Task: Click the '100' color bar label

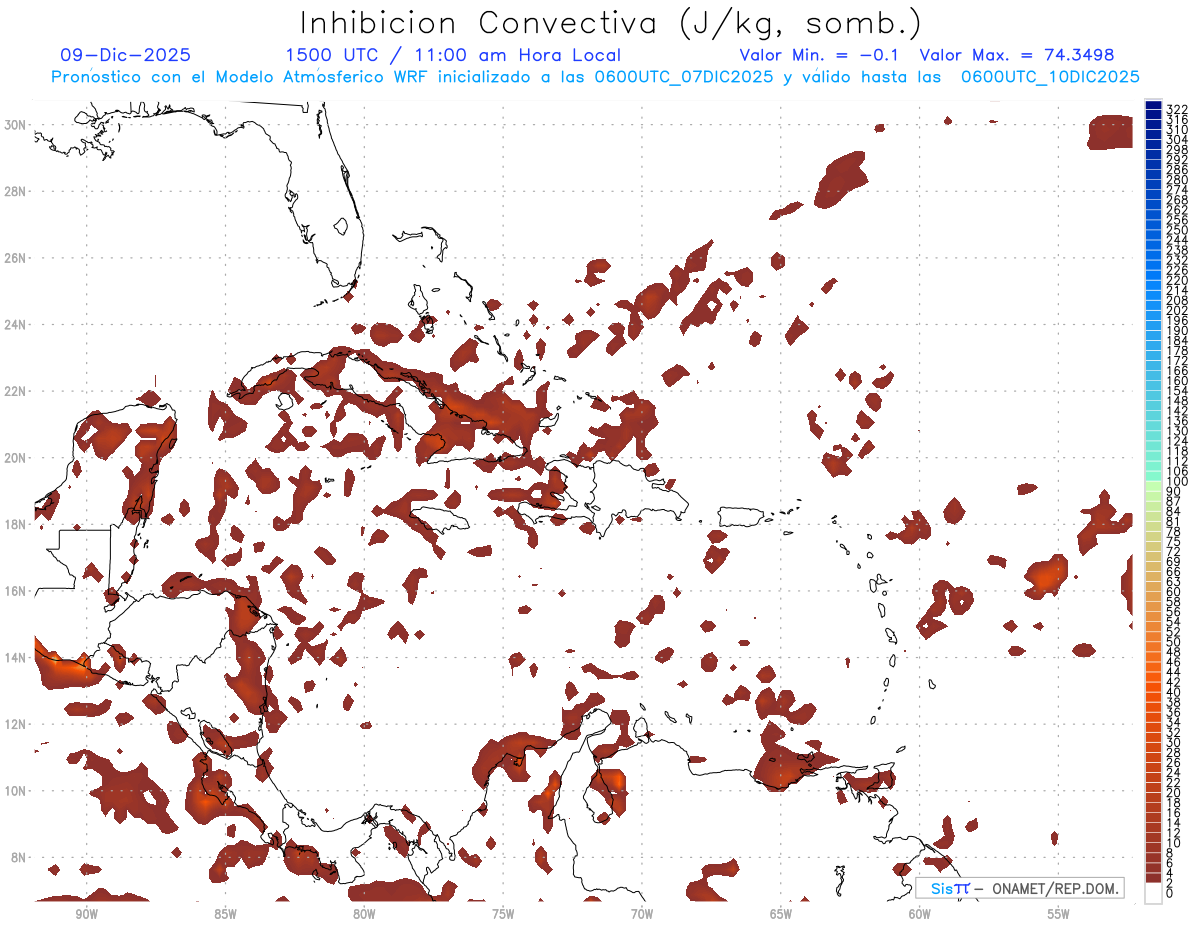Action: (1177, 482)
